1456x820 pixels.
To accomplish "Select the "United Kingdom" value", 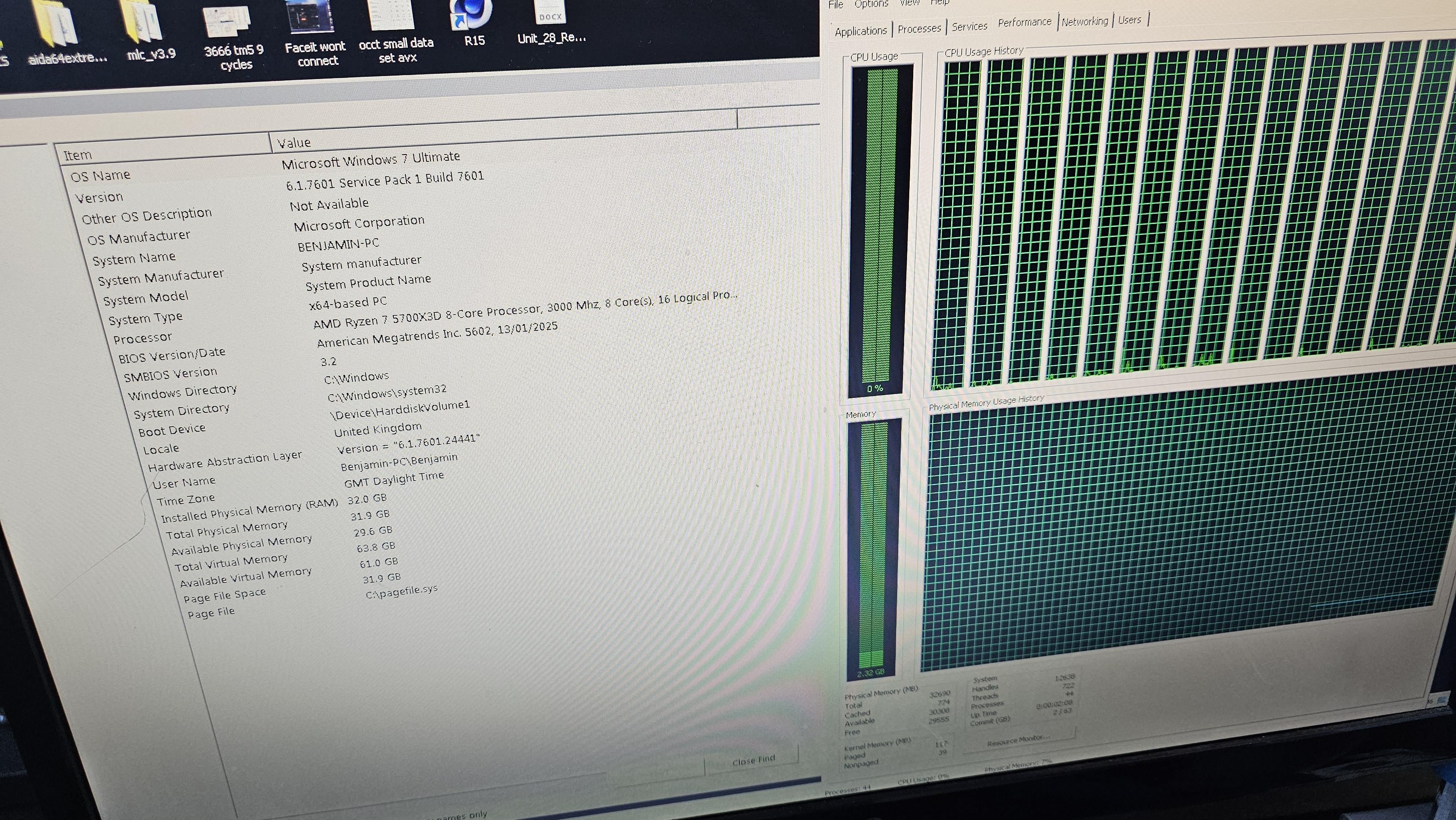I will (x=377, y=429).
